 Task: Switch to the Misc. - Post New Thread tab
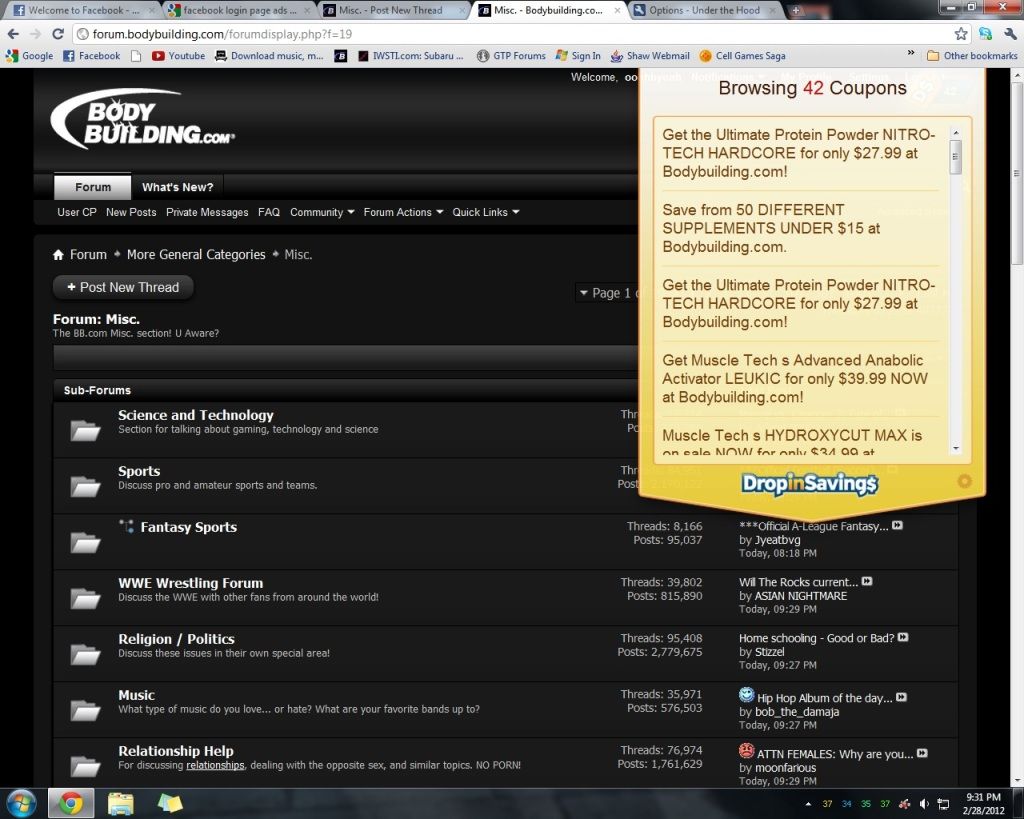click(394, 10)
